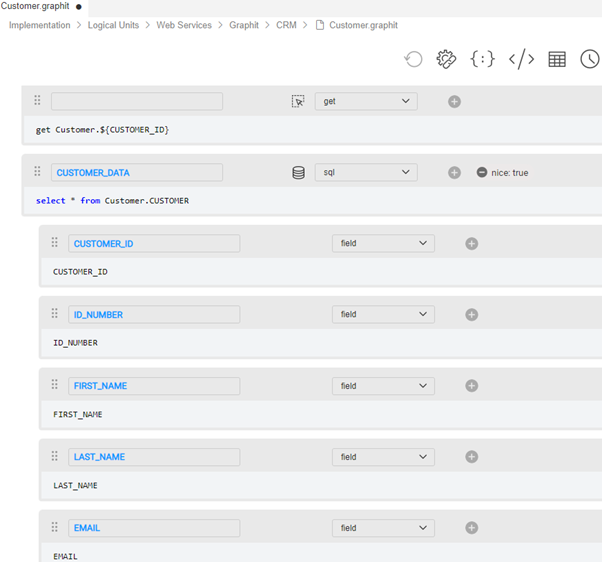
Task: Open the settings gear icon in toolbar
Action: tap(447, 60)
